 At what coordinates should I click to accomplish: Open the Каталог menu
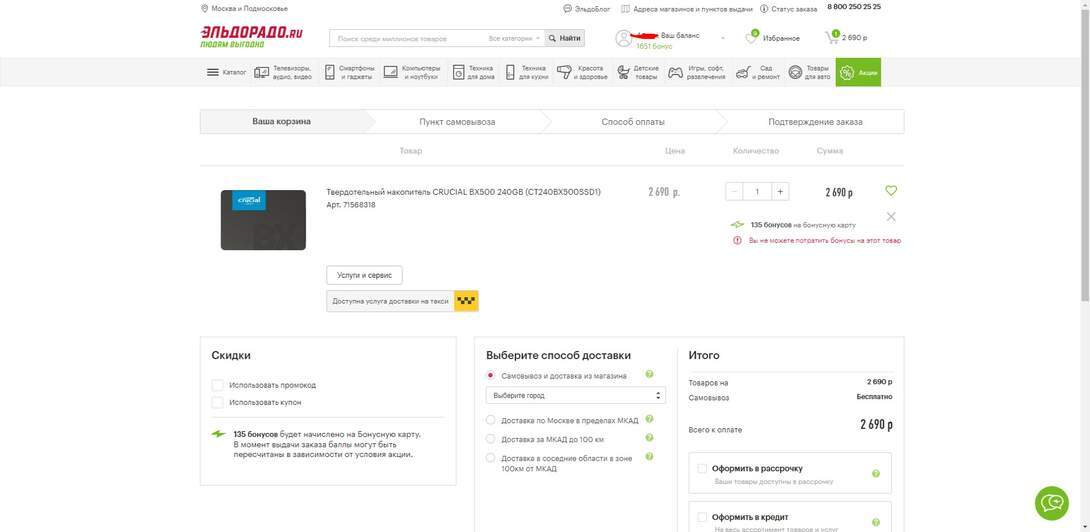tap(226, 72)
